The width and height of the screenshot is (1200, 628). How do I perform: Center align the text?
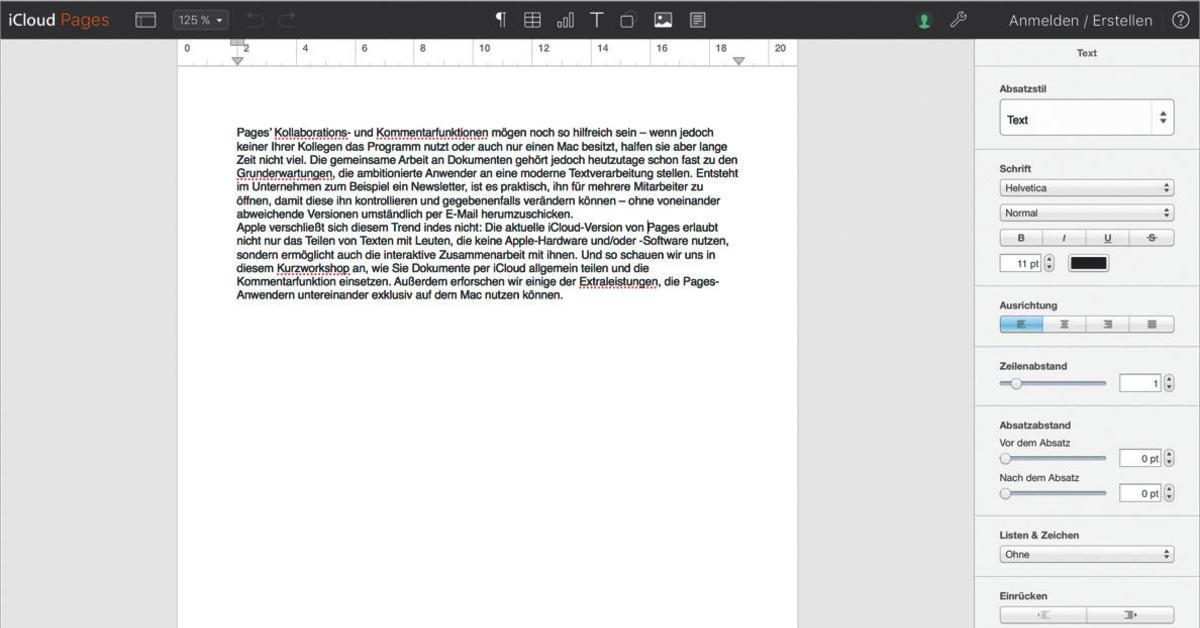1064,324
